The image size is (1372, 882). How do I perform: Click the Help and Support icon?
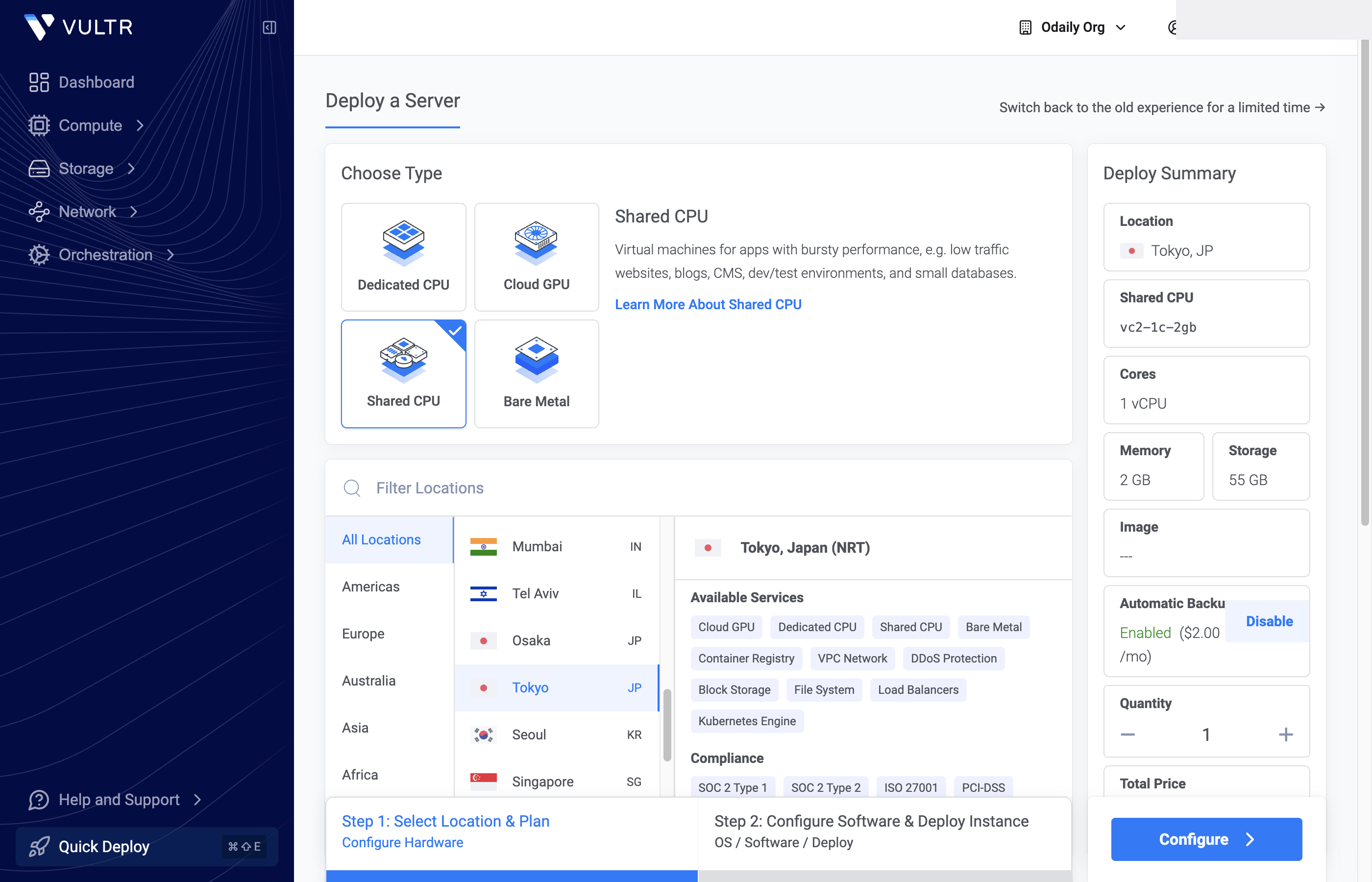(37, 800)
